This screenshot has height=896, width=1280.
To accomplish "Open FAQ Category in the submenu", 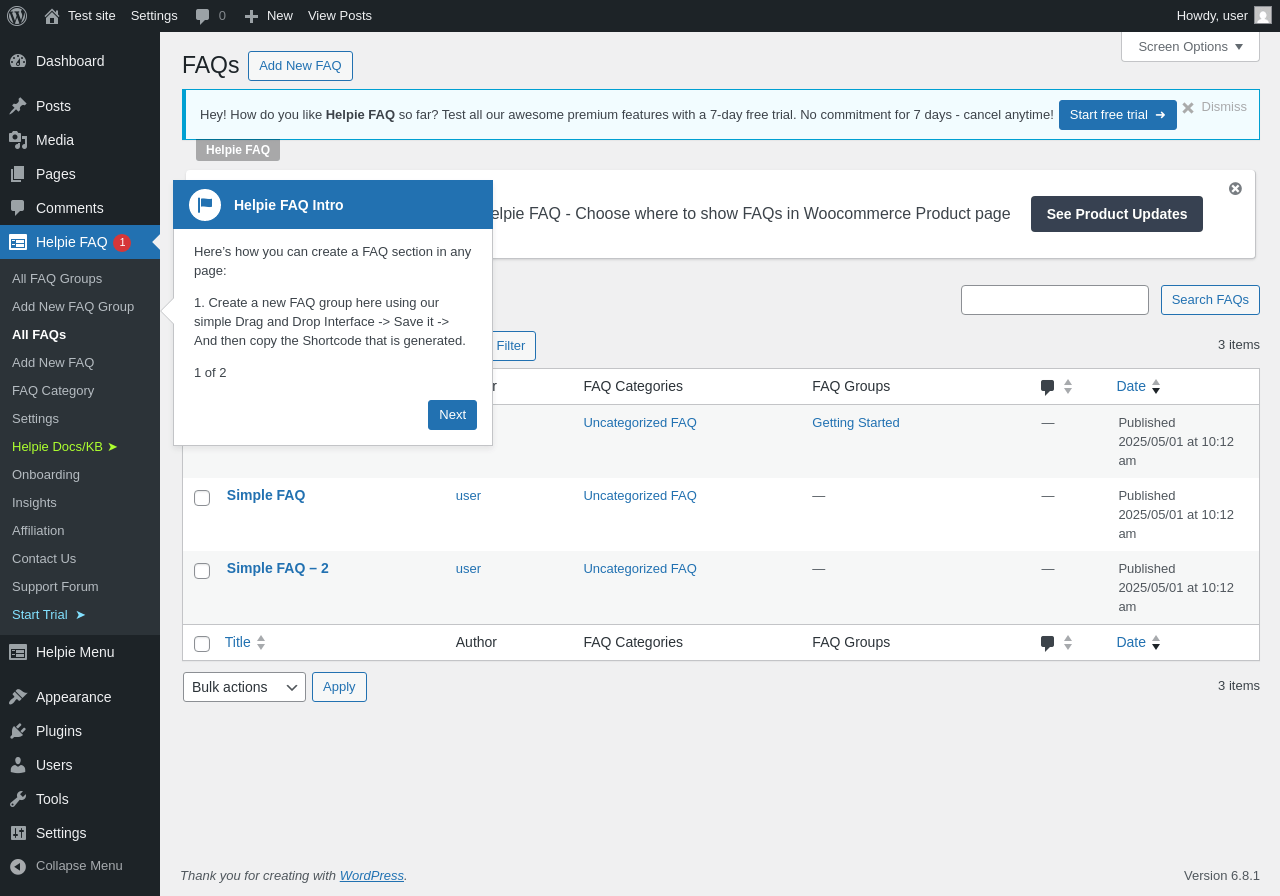I will pyautogui.click(x=53, y=390).
